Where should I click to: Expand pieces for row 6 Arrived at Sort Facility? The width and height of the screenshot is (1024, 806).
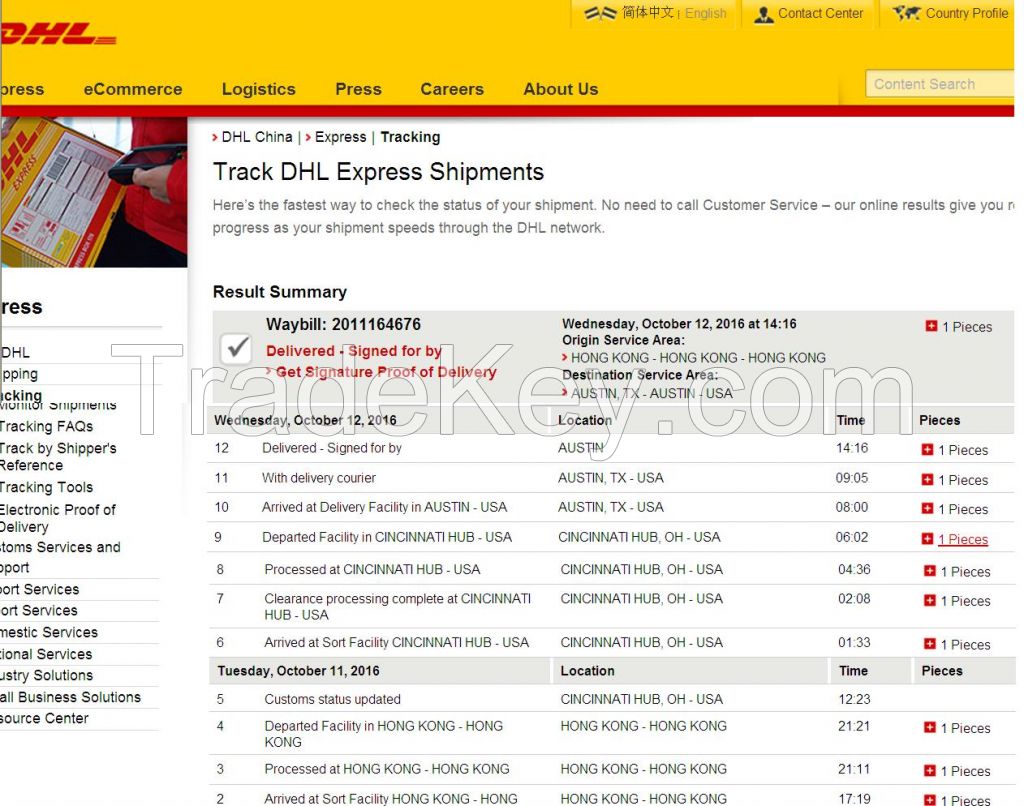(x=930, y=644)
